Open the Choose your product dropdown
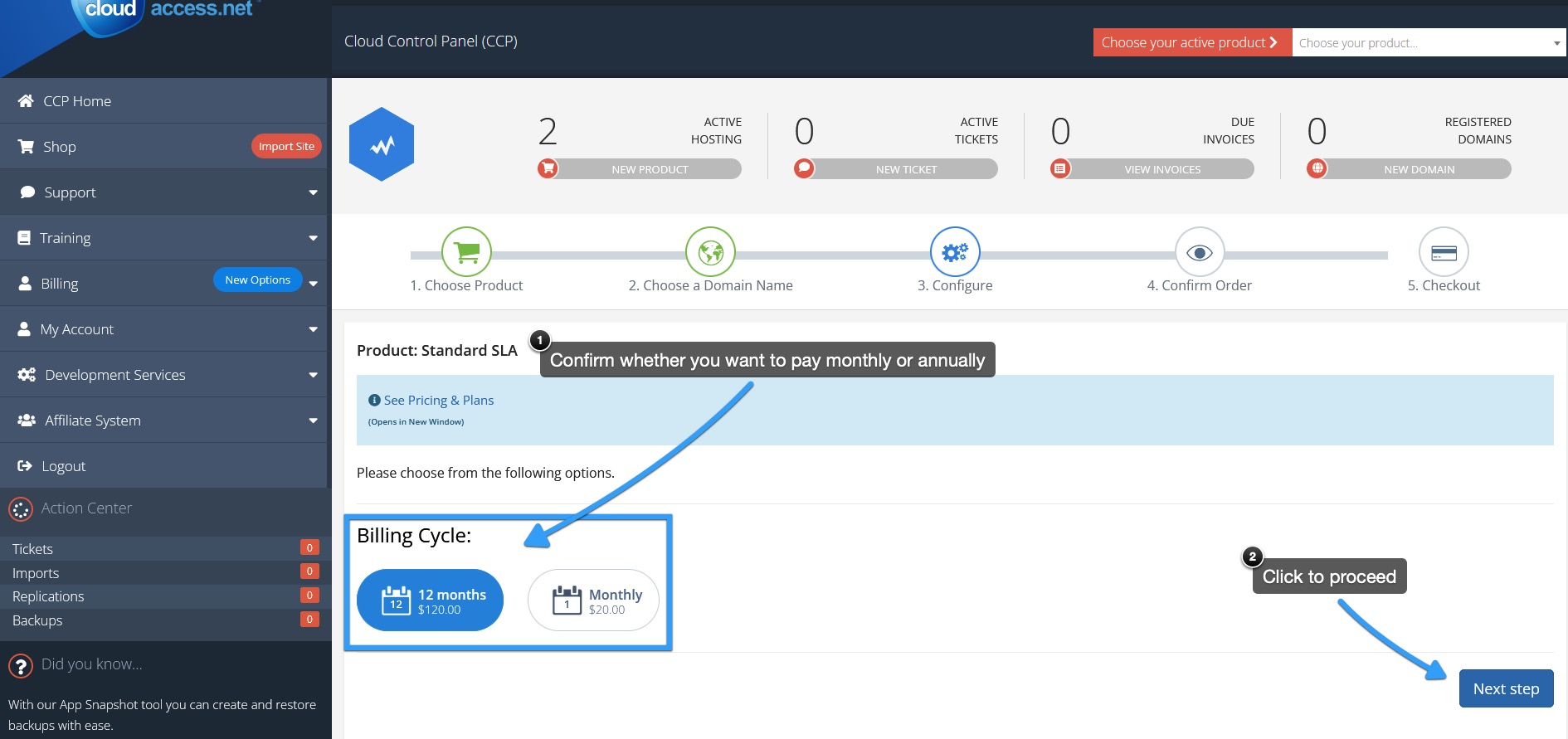This screenshot has width=1568, height=739. [1429, 42]
